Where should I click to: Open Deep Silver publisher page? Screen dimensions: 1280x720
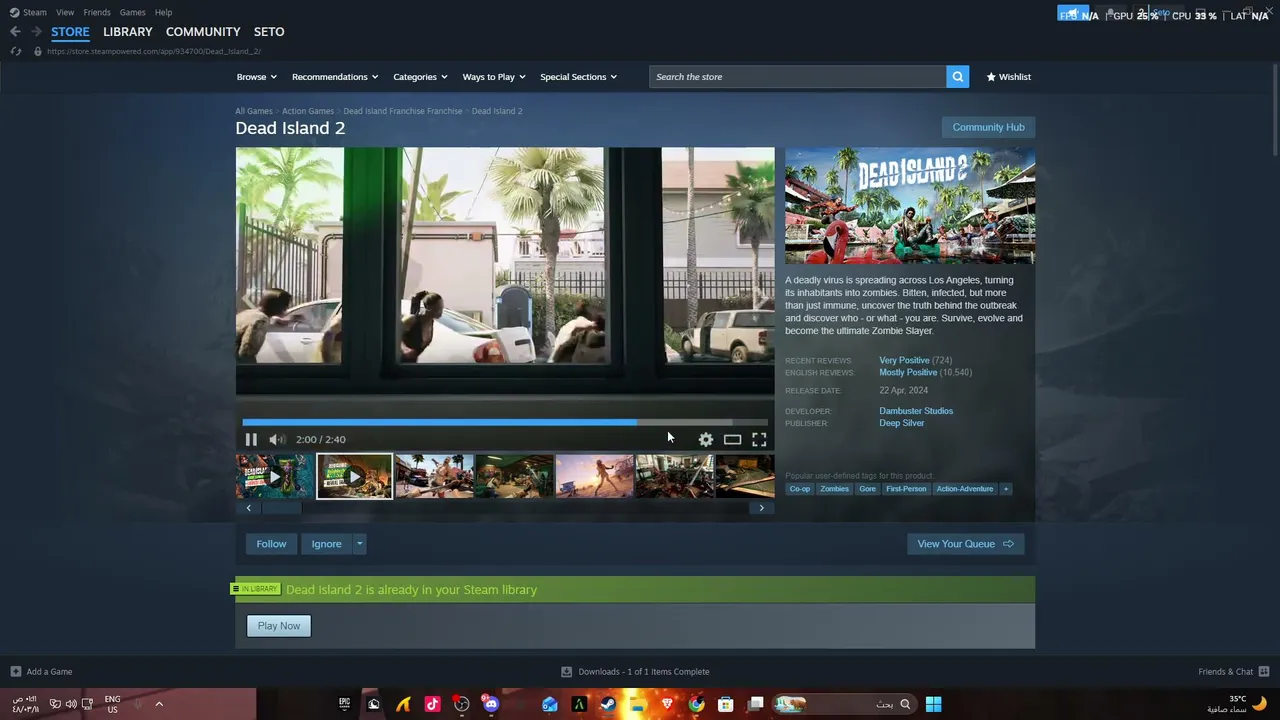901,423
